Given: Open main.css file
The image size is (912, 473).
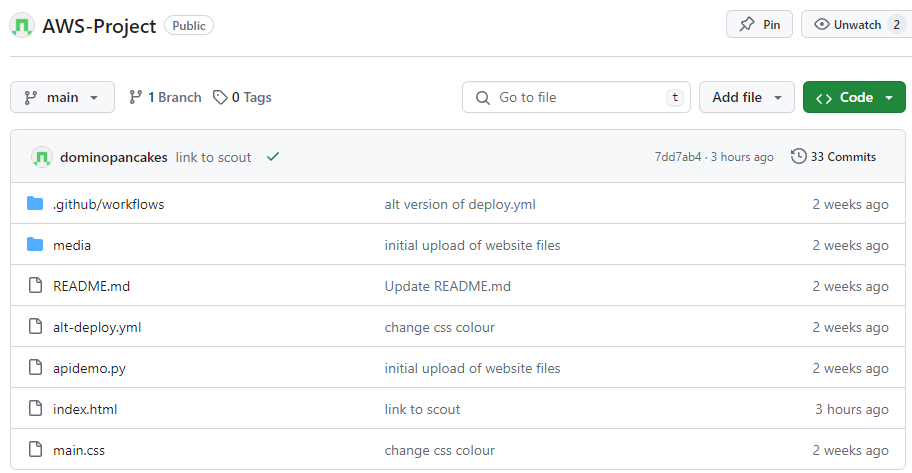Looking at the screenshot, I should pyautogui.click(x=79, y=450).
